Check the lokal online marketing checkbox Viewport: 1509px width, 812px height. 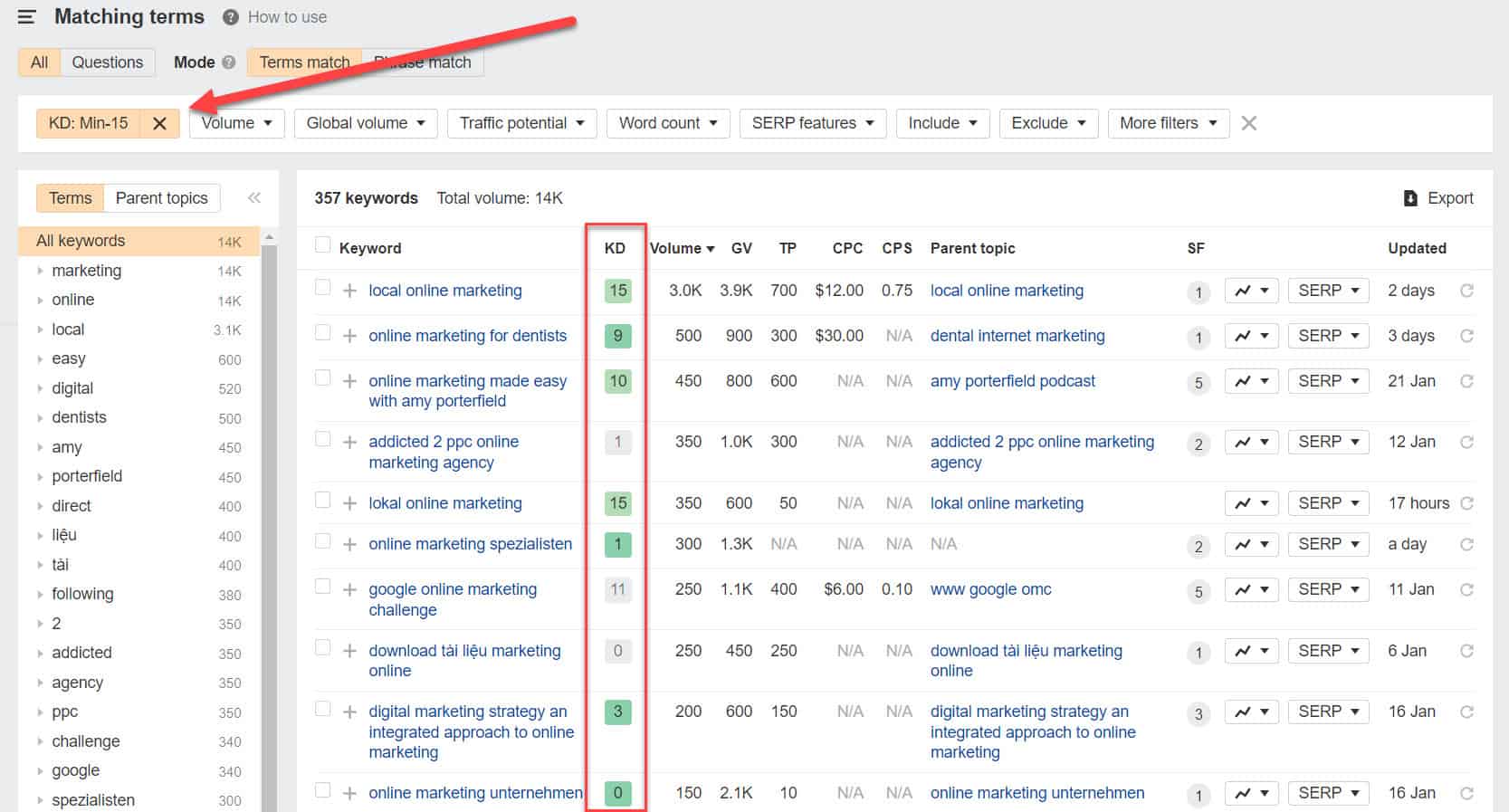point(322,500)
